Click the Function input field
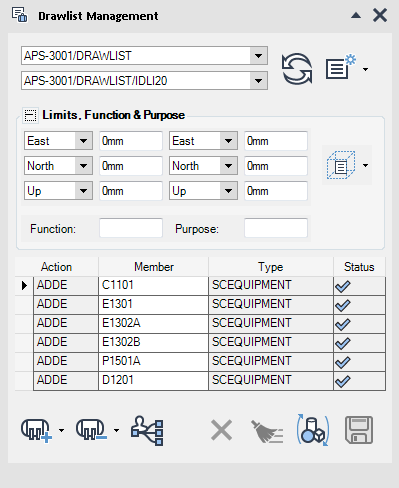Screen dimensions: 399x488 131,228
